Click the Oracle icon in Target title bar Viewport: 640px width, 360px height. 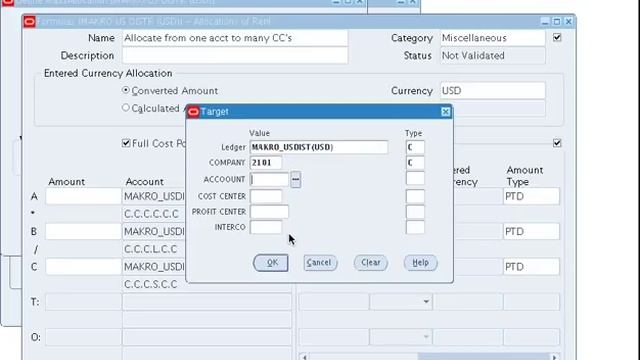[193, 112]
